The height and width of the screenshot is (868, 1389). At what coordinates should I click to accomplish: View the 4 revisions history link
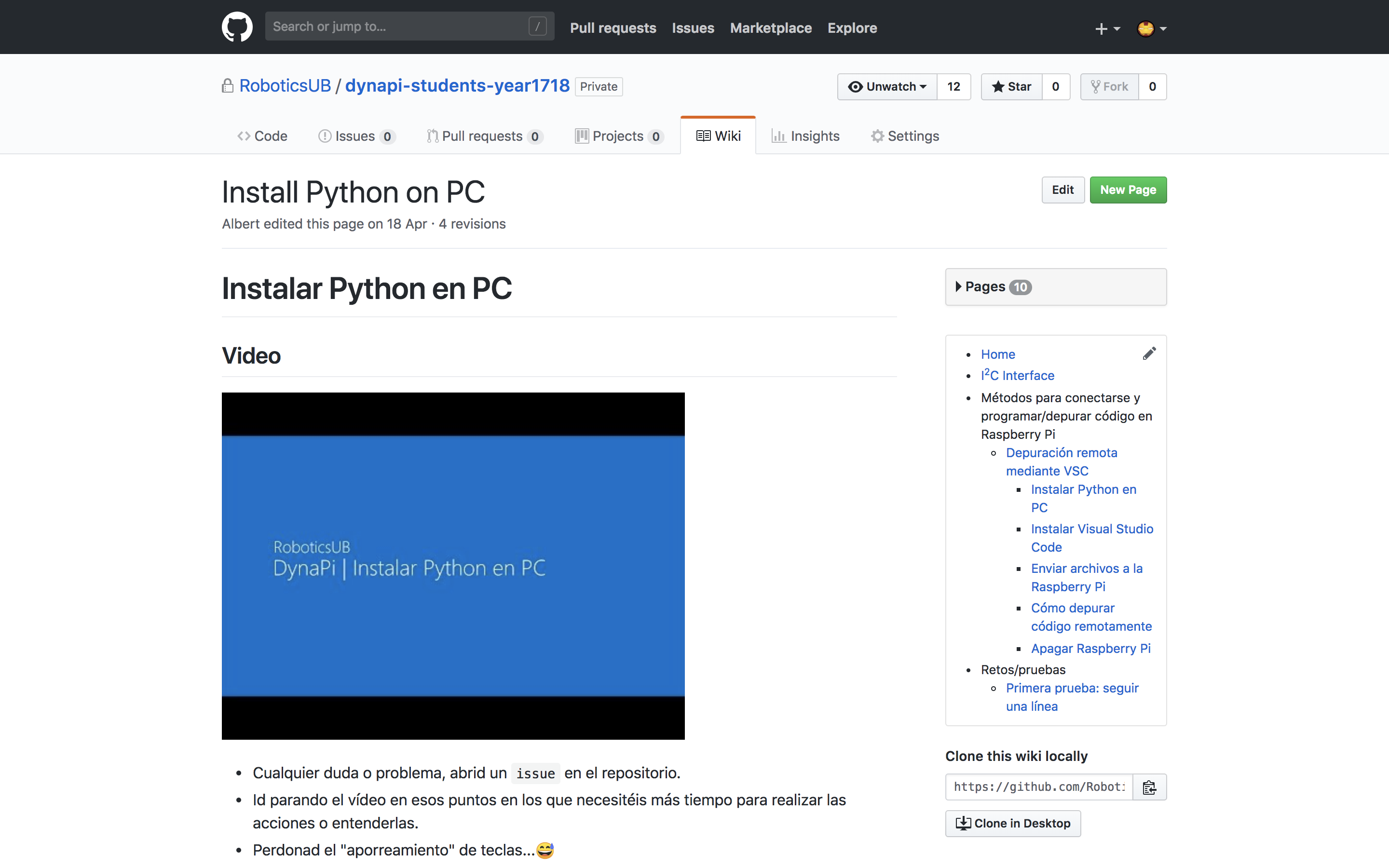click(472, 224)
